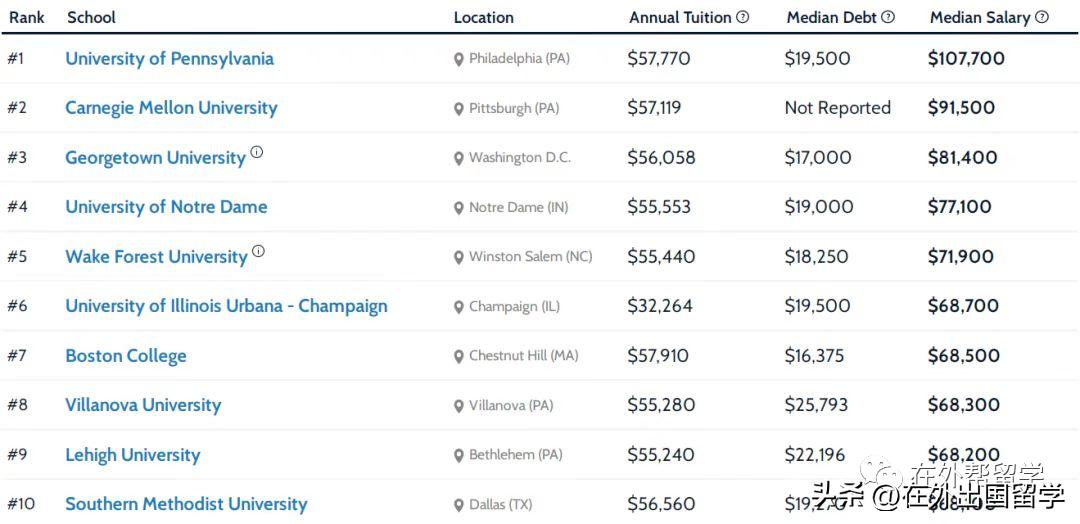This screenshot has height=524, width=1080.
Task: Click the School column header
Action: pos(91,17)
